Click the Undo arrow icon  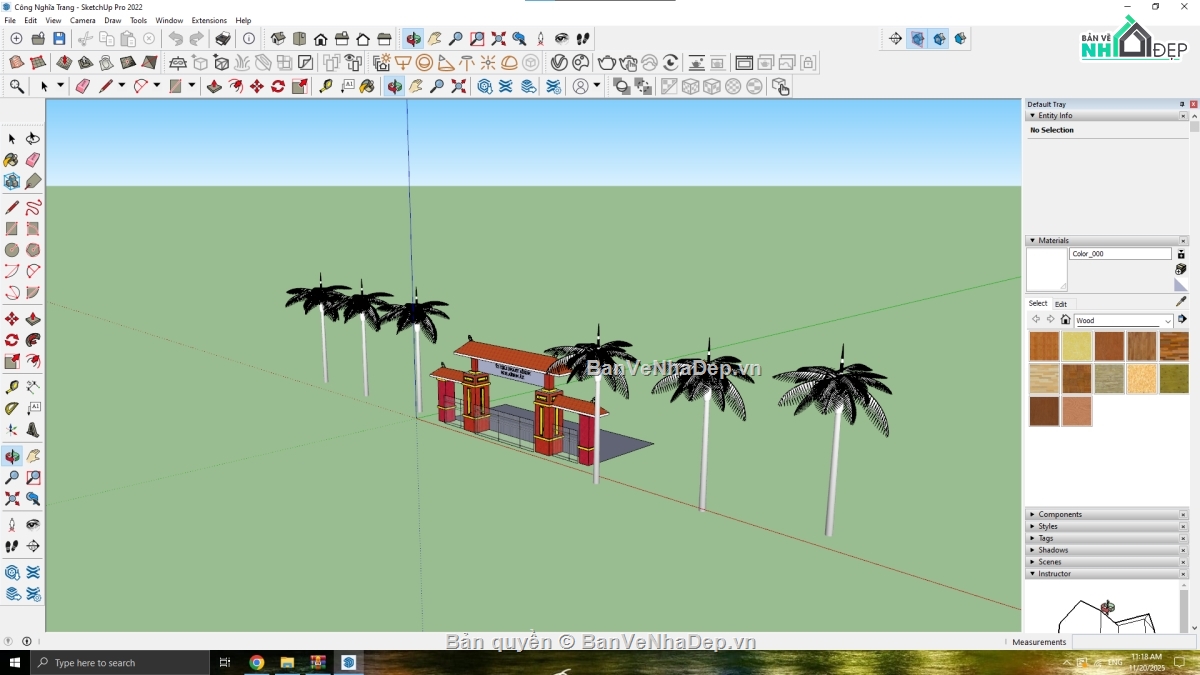(x=176, y=39)
